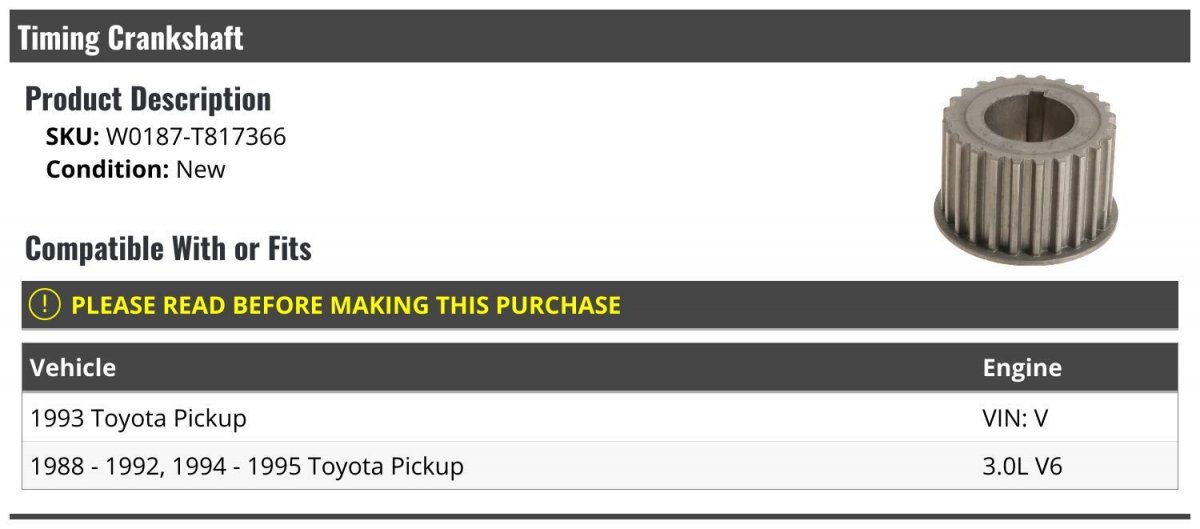The image size is (1200, 529).
Task: Click the Vehicle column header
Action: coord(73,367)
